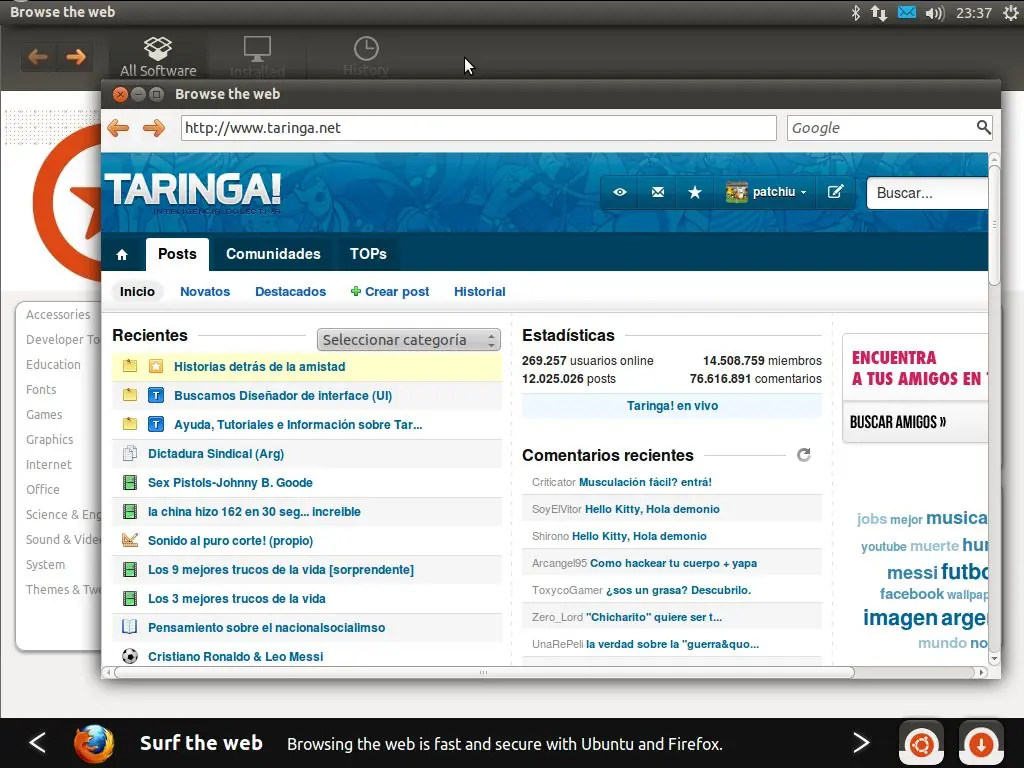Select Fonts category in Software Center
1024x768 pixels.
click(x=41, y=389)
